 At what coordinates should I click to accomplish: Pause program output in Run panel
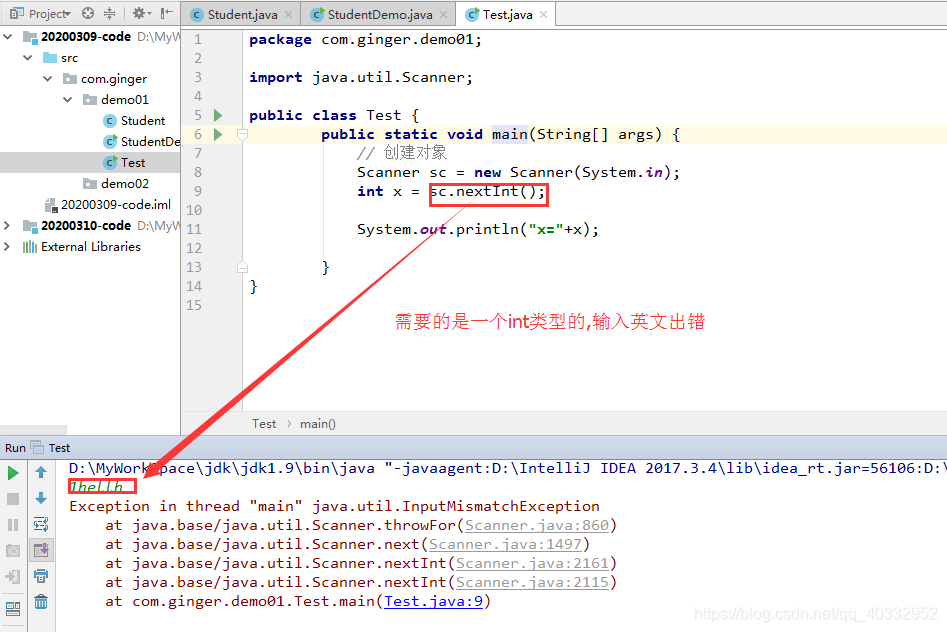point(13,524)
